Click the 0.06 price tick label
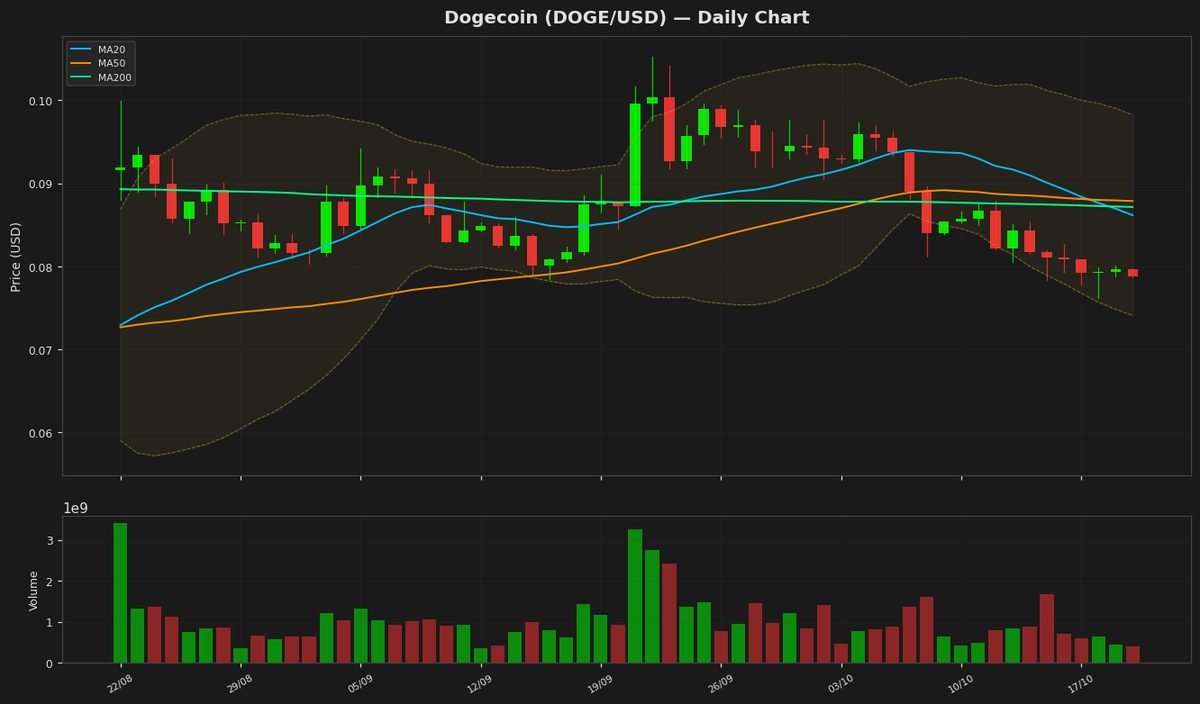The image size is (1200, 704). pos(42,433)
